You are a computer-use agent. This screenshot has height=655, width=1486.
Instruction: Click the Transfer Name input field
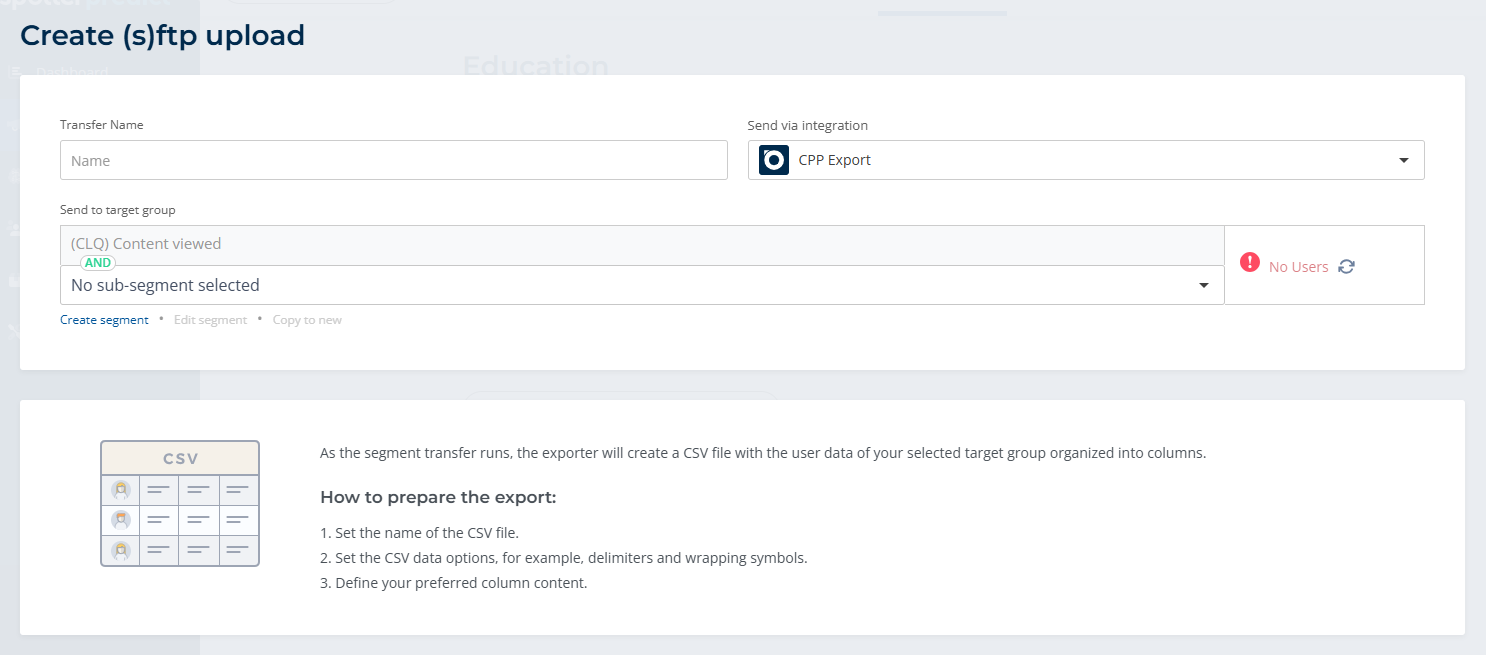pyautogui.click(x=393, y=160)
